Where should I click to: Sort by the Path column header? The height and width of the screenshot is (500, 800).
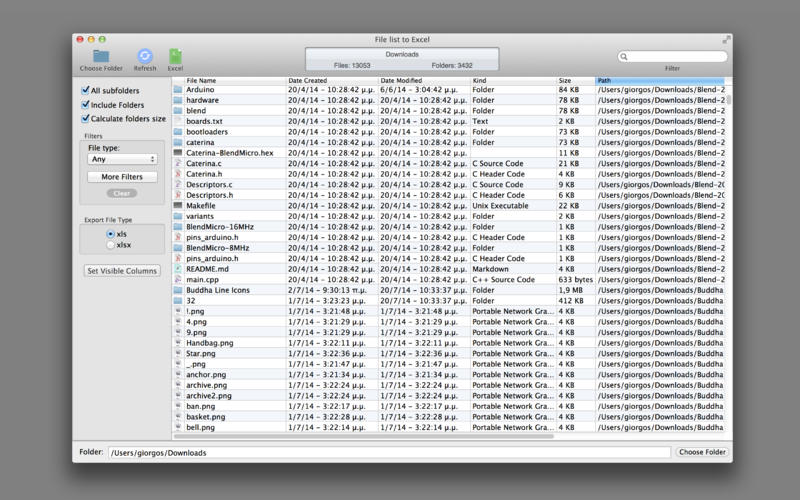tap(658, 80)
